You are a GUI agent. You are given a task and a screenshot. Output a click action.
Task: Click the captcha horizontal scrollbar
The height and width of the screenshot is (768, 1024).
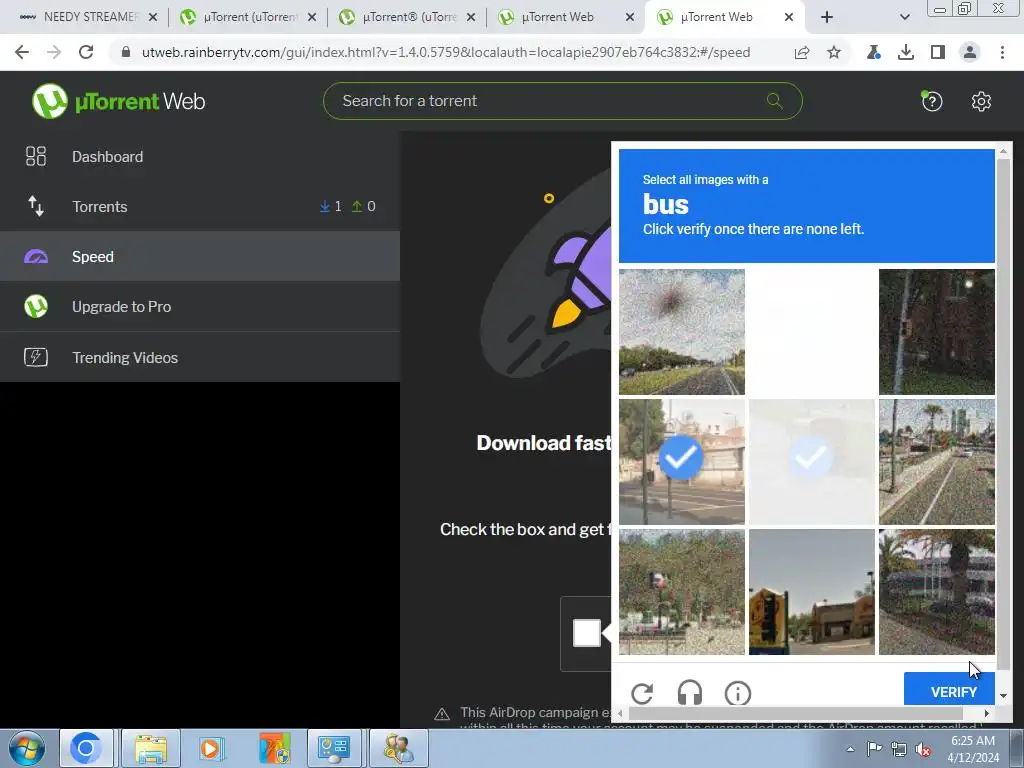pos(795,713)
